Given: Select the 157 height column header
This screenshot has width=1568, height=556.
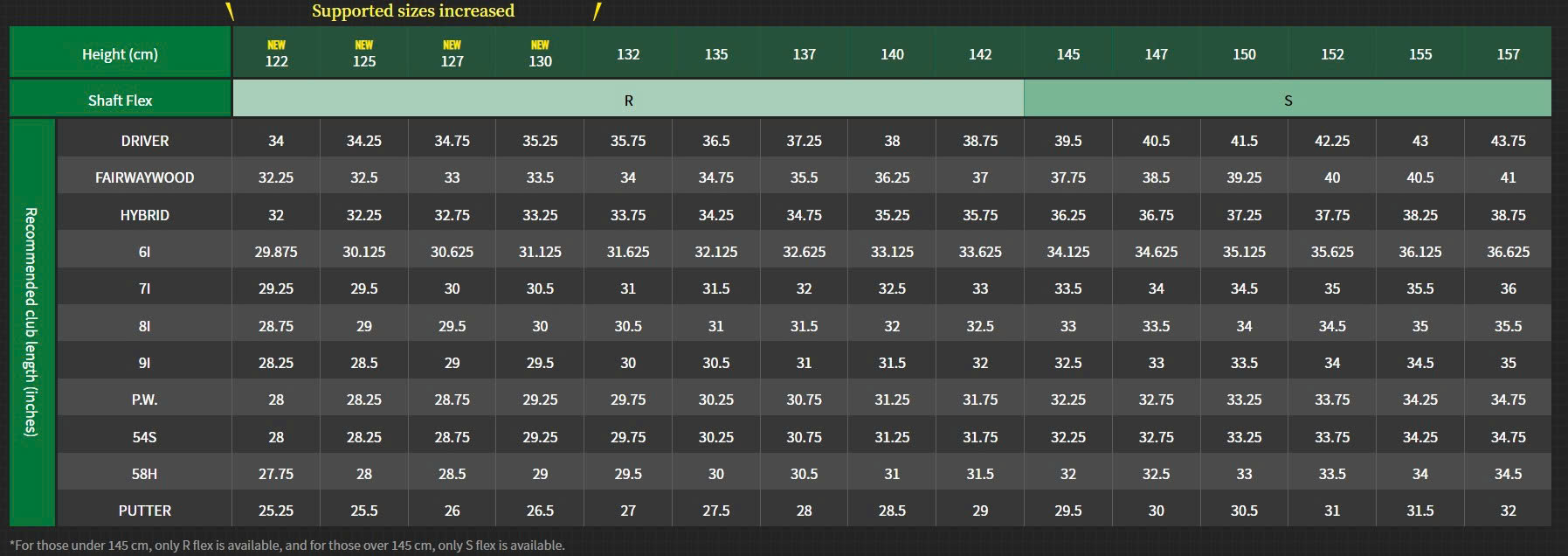Looking at the screenshot, I should (1508, 54).
